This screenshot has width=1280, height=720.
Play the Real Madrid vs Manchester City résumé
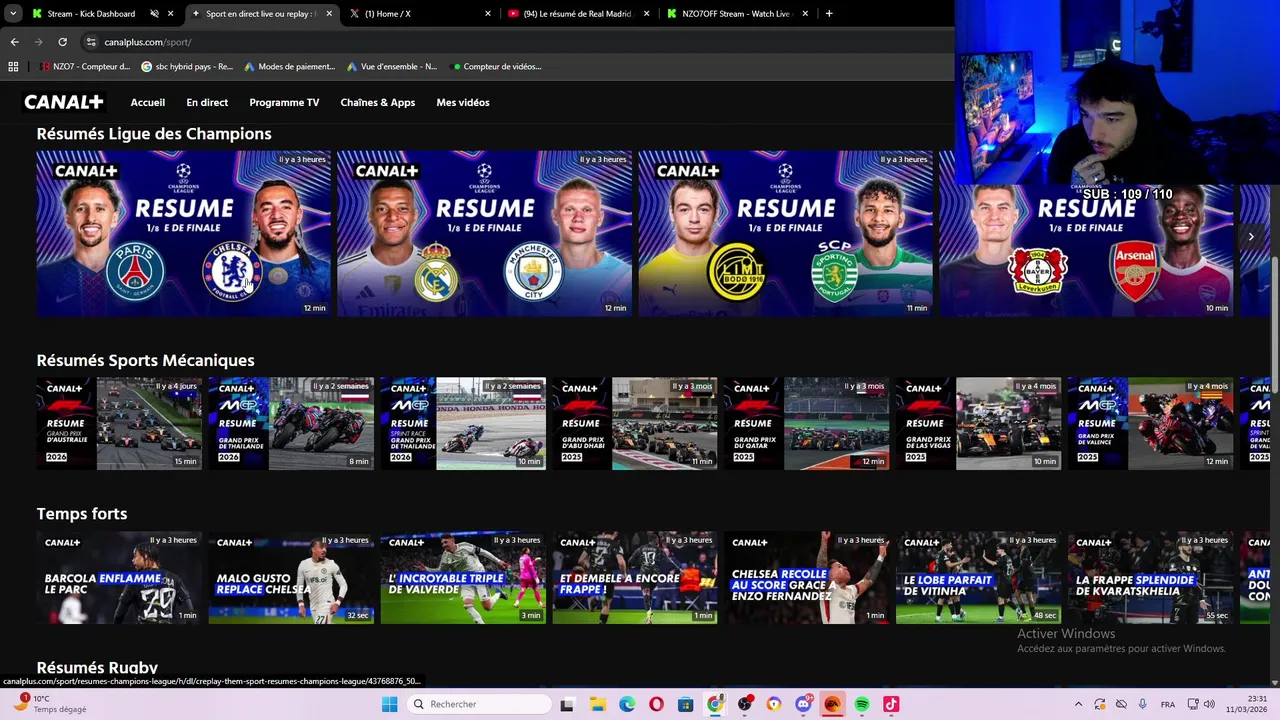pos(484,233)
